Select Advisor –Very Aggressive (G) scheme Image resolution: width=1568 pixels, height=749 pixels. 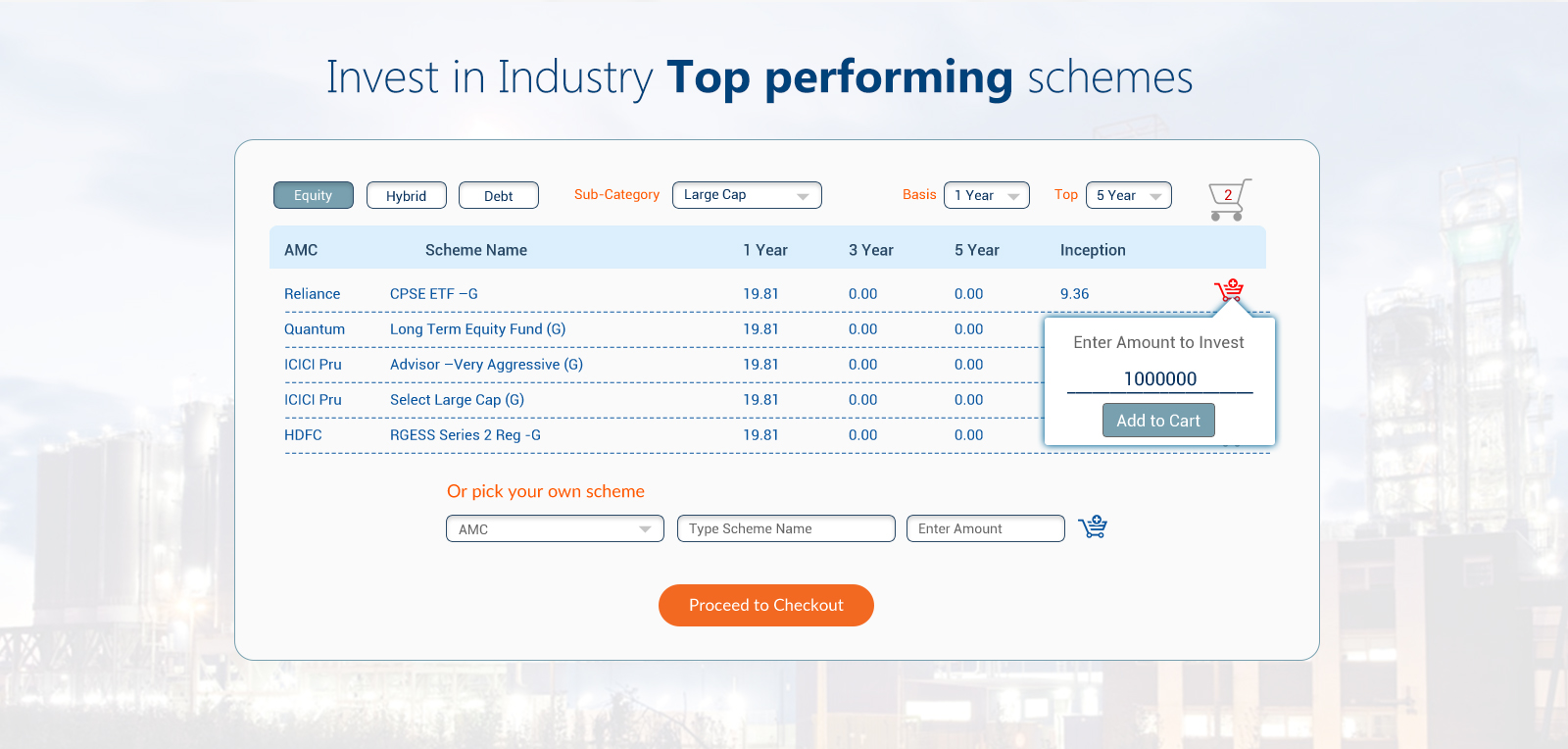[486, 365]
